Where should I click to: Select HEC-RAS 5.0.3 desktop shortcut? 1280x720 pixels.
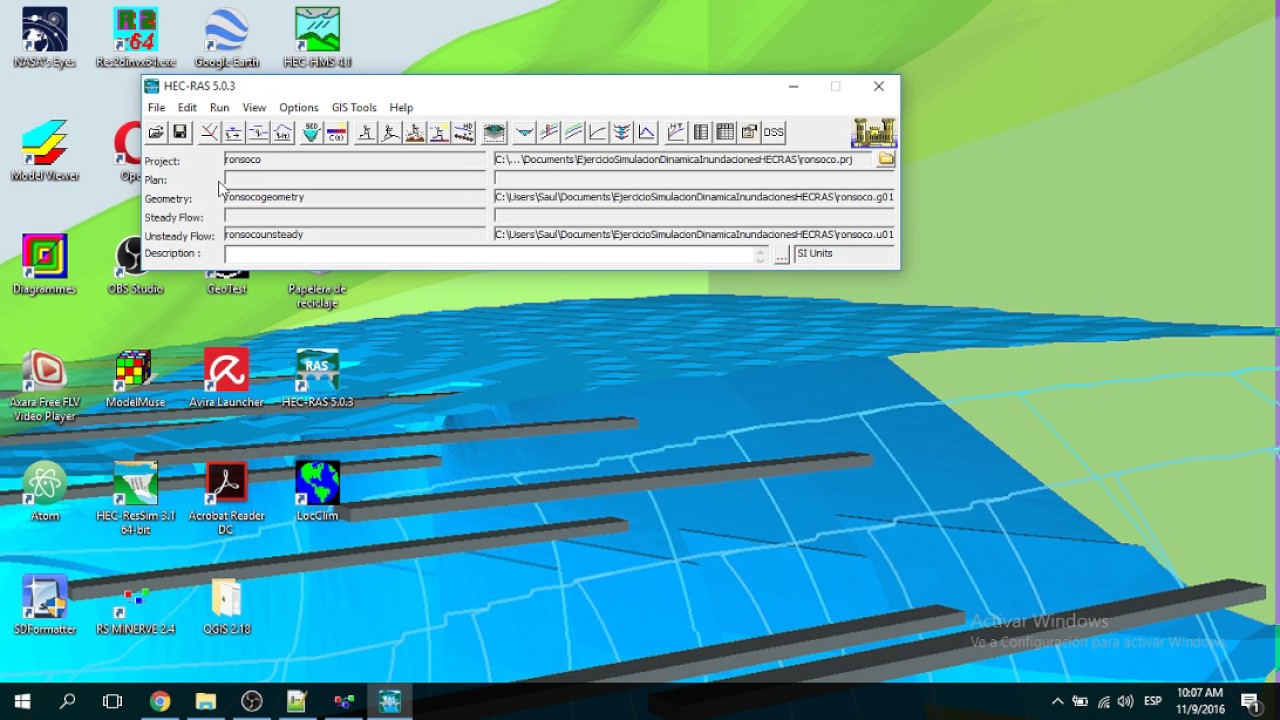point(317,379)
